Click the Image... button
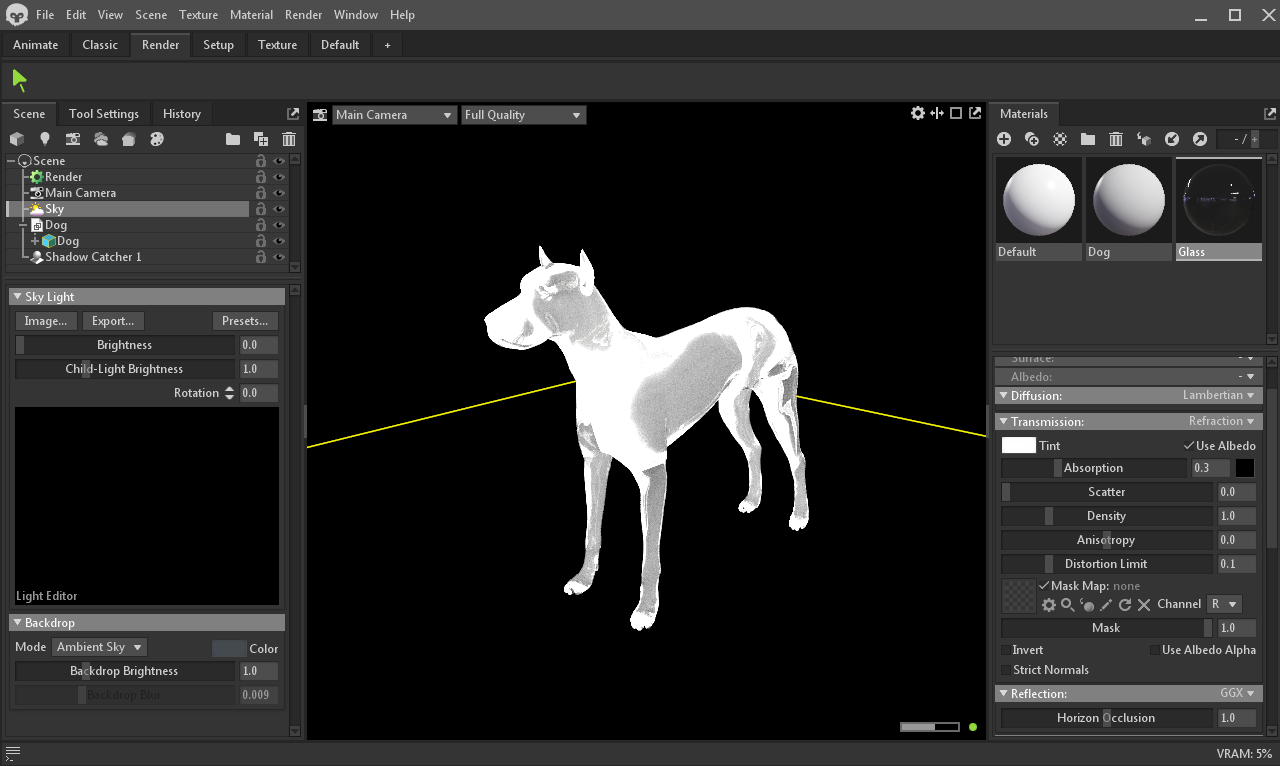 click(x=46, y=321)
